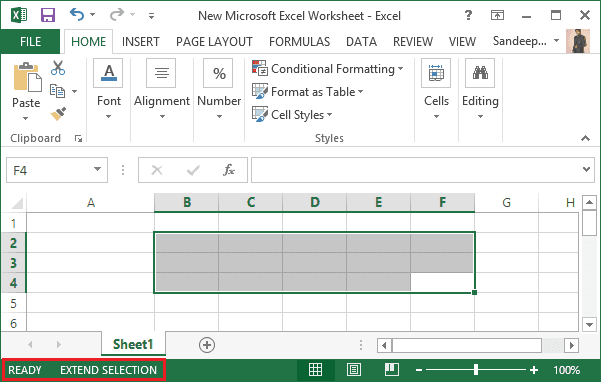Click the zoom out minus button

419,370
